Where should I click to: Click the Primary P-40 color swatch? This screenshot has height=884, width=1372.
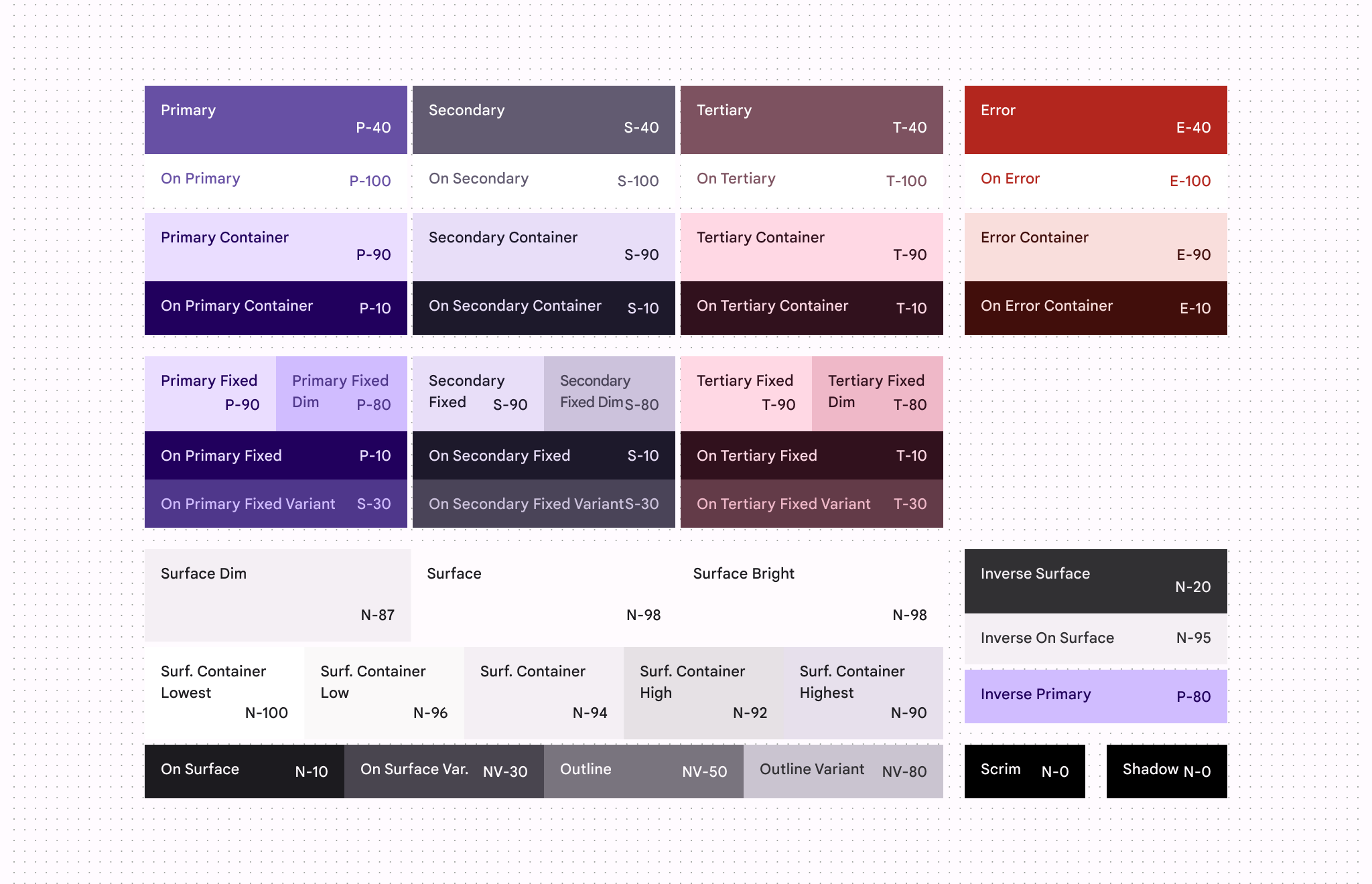pos(275,120)
